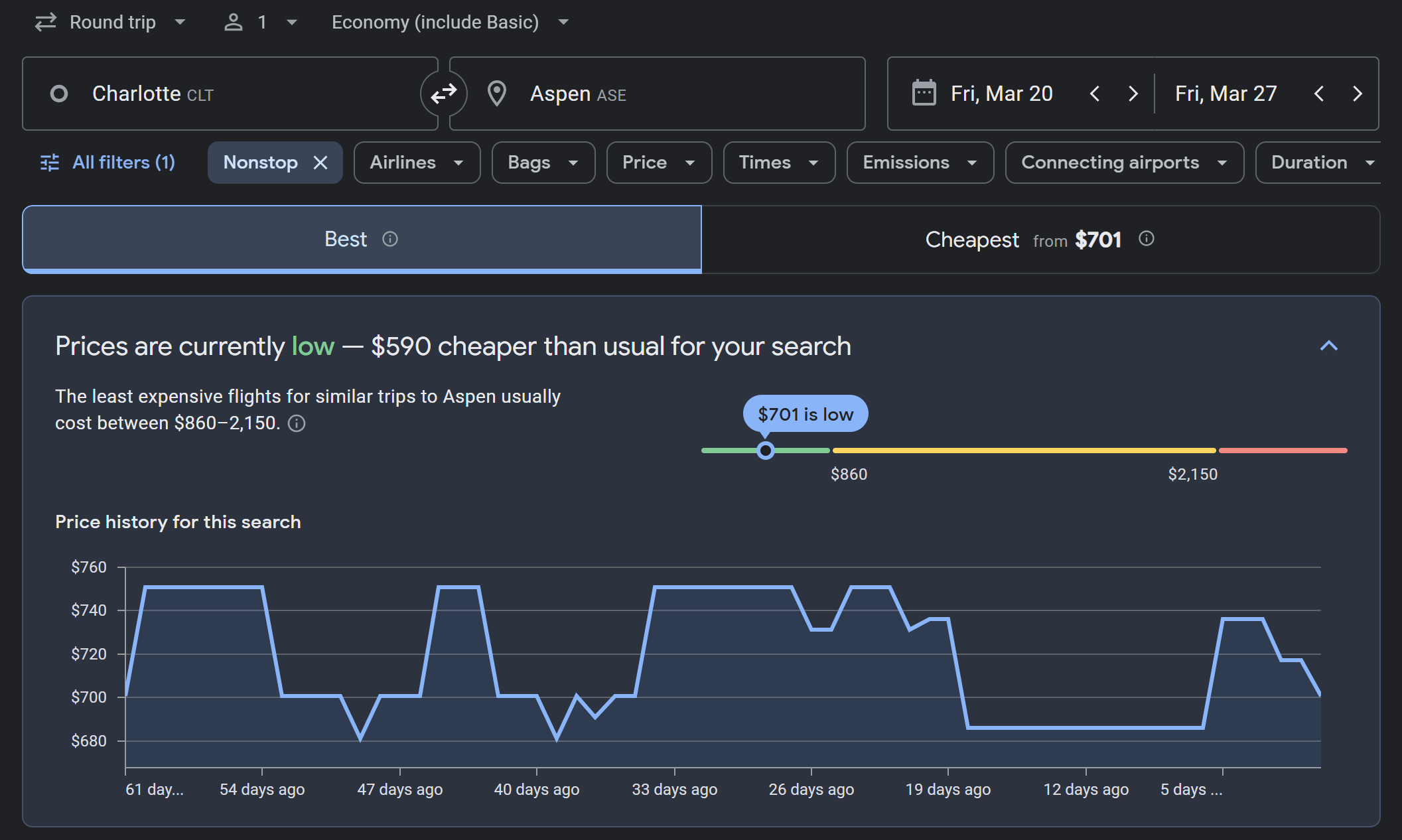Image resolution: width=1402 pixels, height=840 pixels.
Task: Click the red high-price range segment
Action: coord(1283,451)
